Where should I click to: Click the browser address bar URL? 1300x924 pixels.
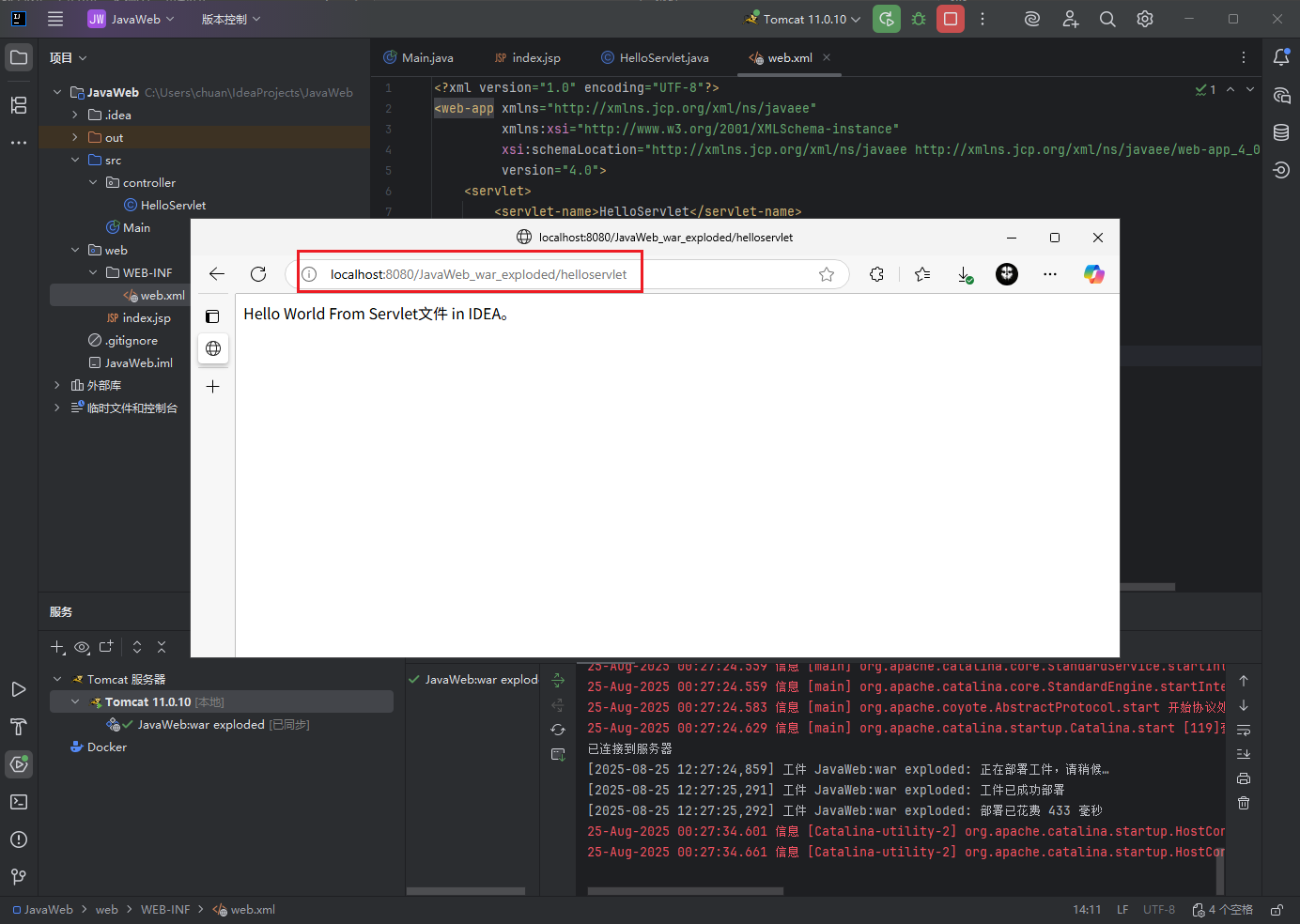478,274
